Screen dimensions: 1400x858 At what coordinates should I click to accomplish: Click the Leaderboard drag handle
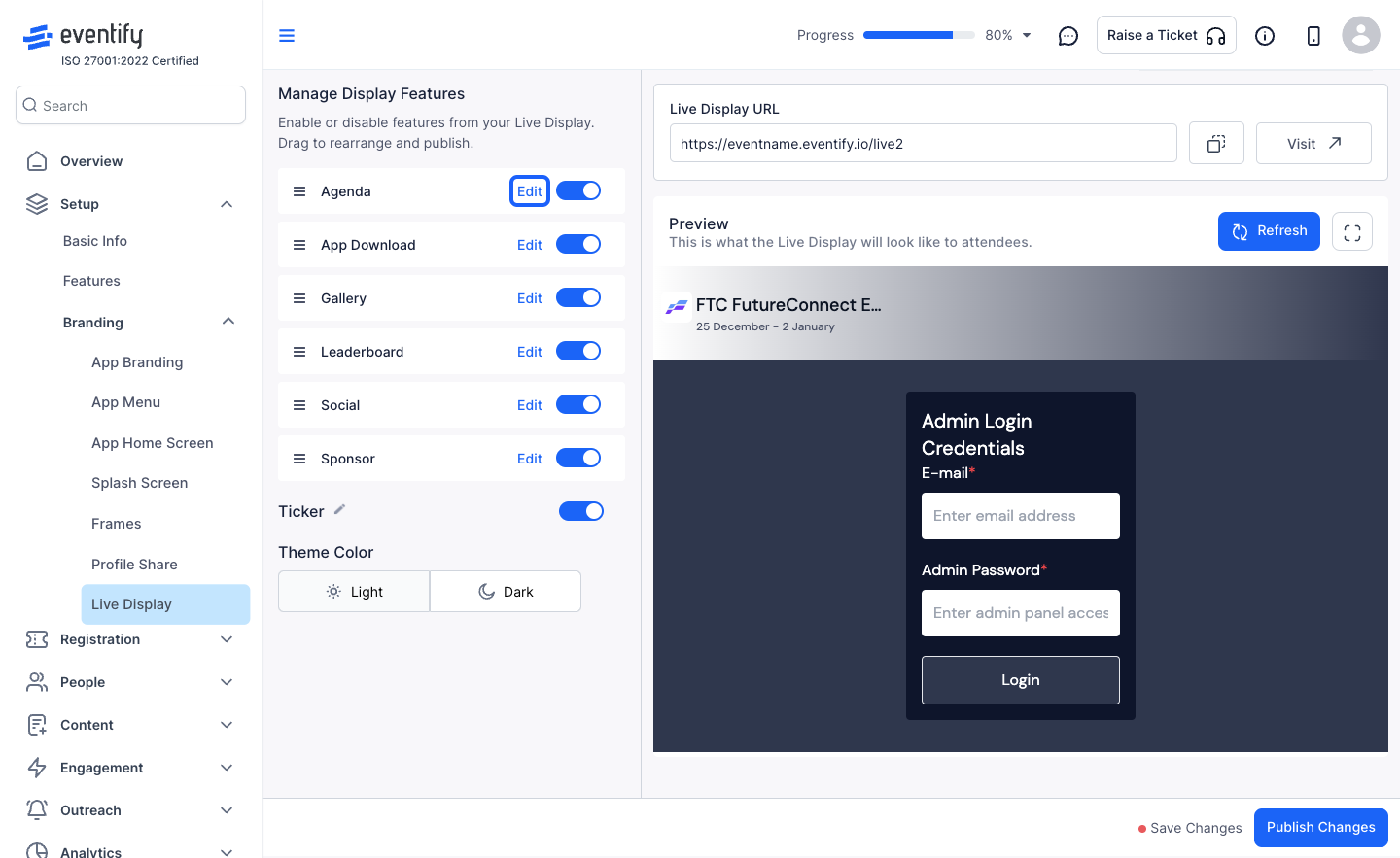click(x=299, y=352)
